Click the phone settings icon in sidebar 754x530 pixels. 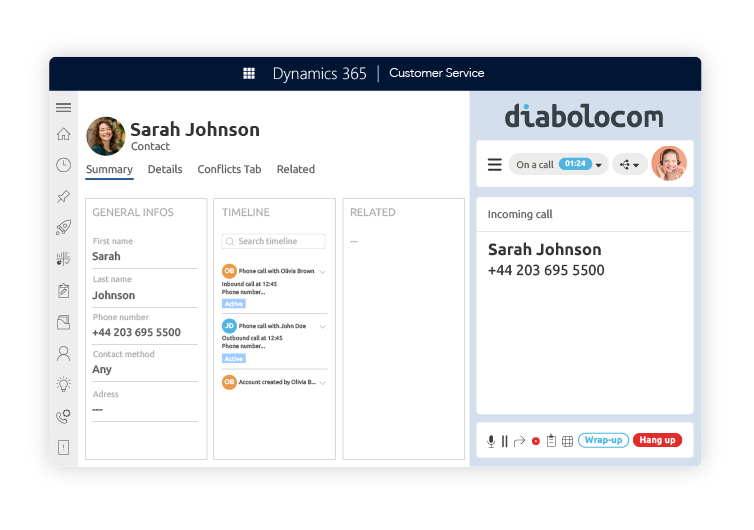64,416
